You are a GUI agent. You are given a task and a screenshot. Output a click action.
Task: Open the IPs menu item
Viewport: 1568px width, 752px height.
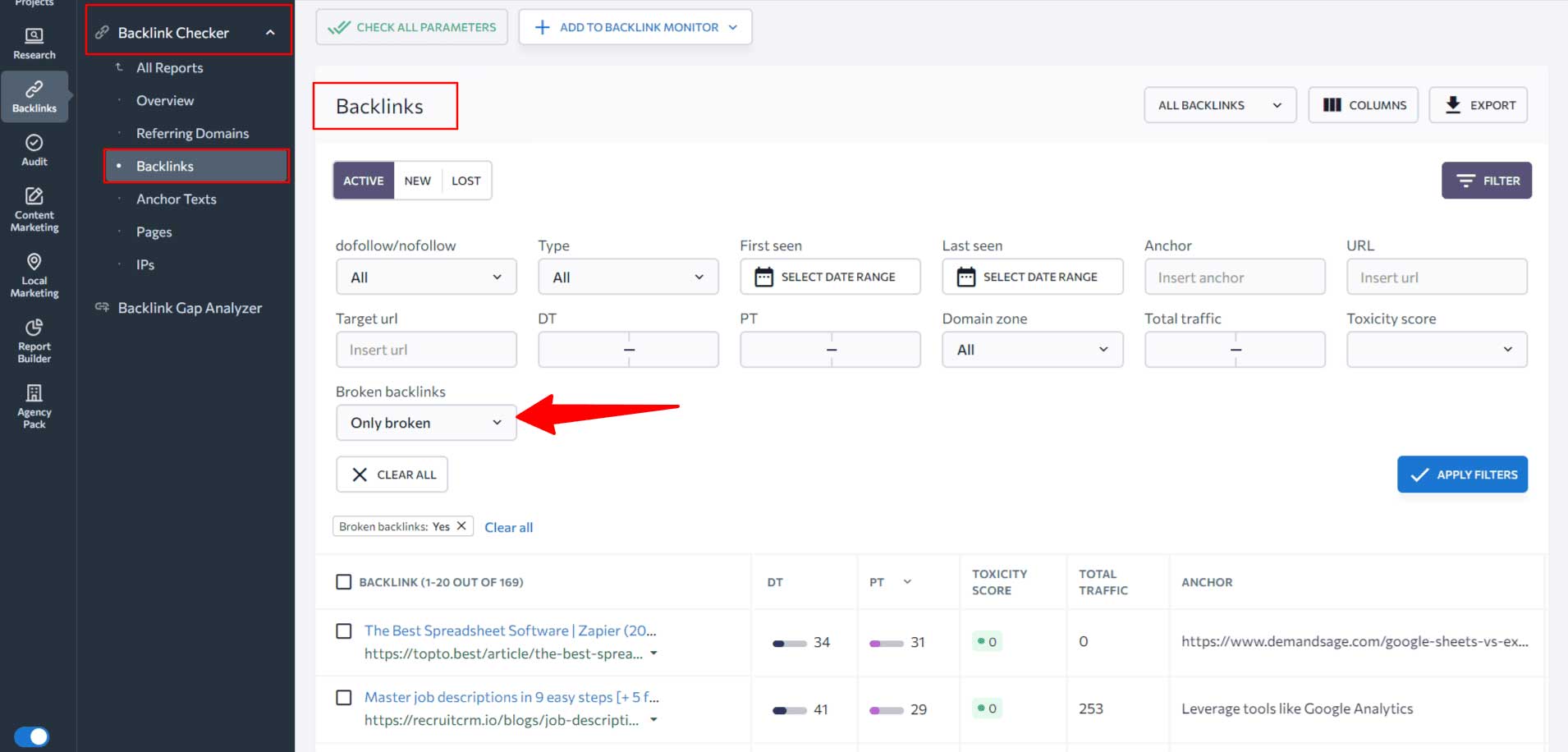pyautogui.click(x=145, y=264)
